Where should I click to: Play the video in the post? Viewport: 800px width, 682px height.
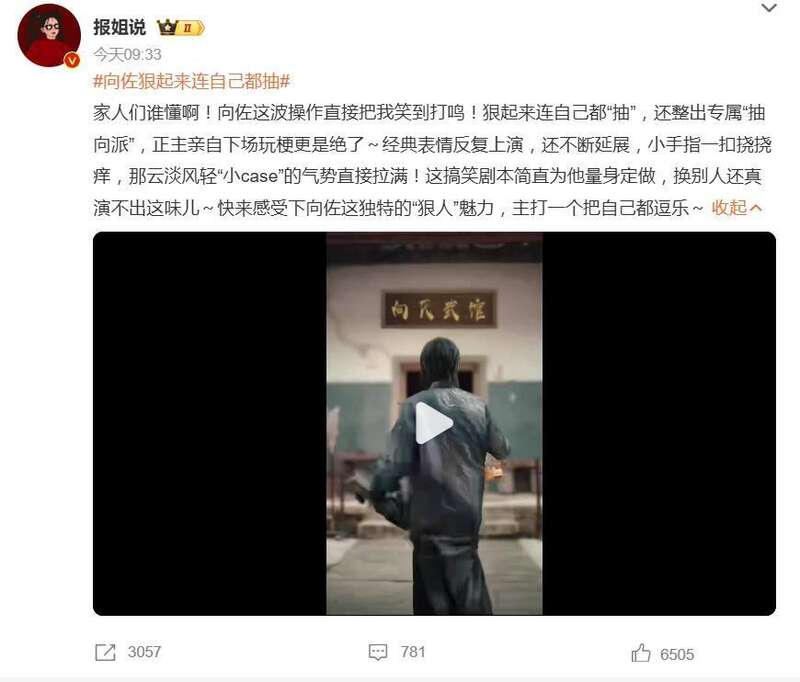click(x=434, y=423)
